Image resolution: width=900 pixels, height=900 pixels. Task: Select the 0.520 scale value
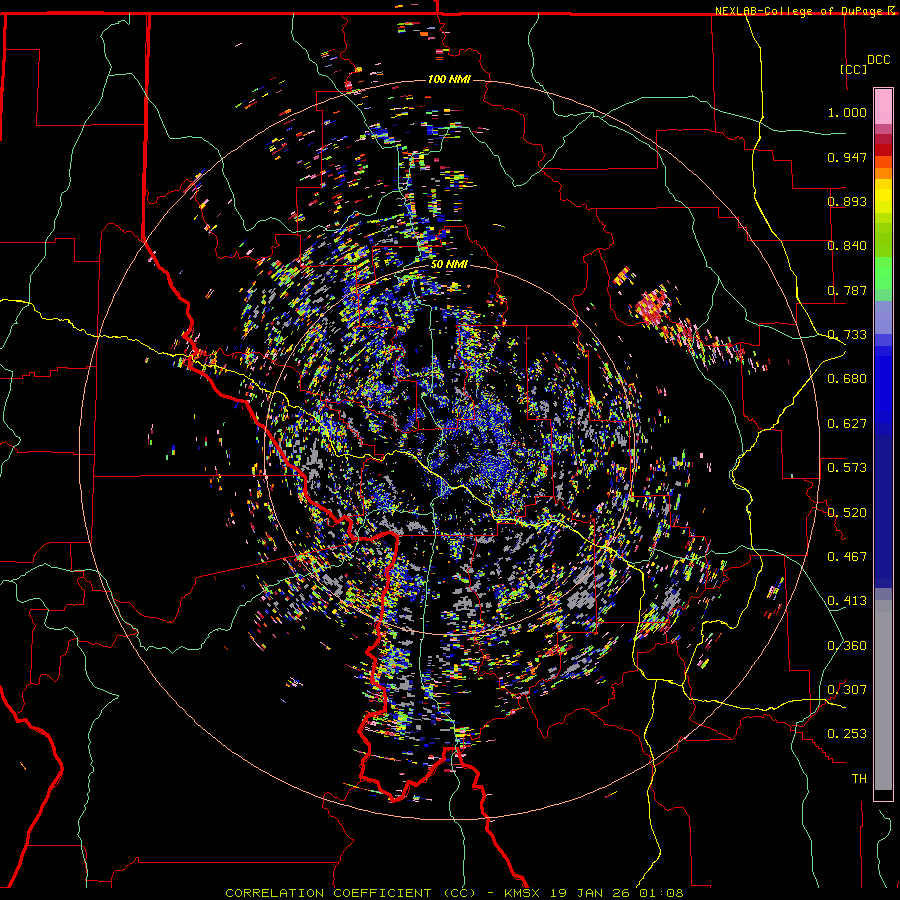click(x=847, y=513)
